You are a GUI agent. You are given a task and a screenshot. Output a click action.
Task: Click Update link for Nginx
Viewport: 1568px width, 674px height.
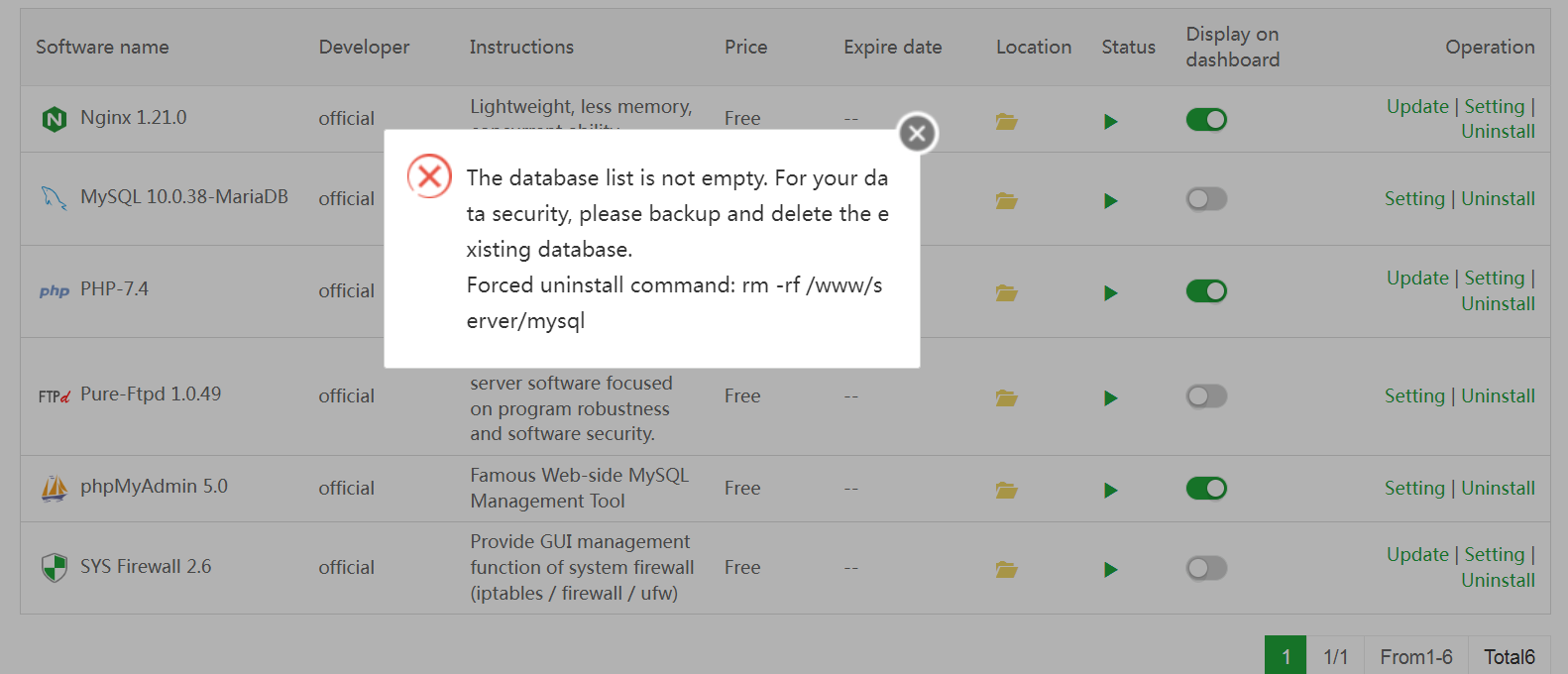pyautogui.click(x=1416, y=106)
